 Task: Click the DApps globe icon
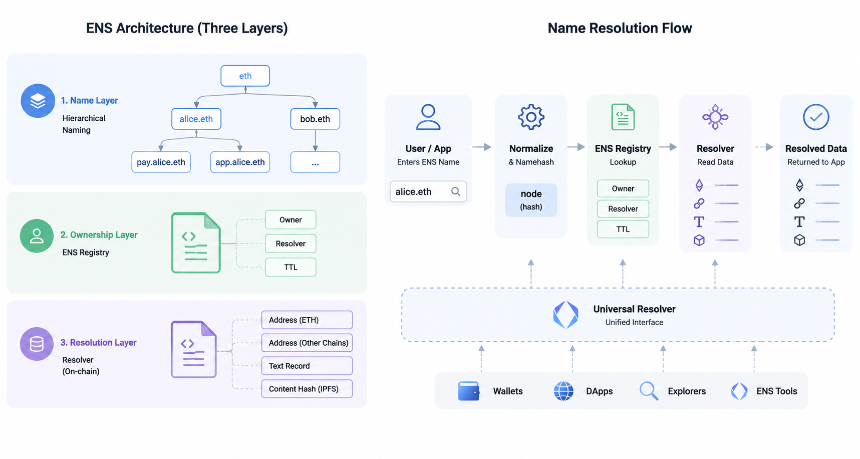click(x=563, y=391)
